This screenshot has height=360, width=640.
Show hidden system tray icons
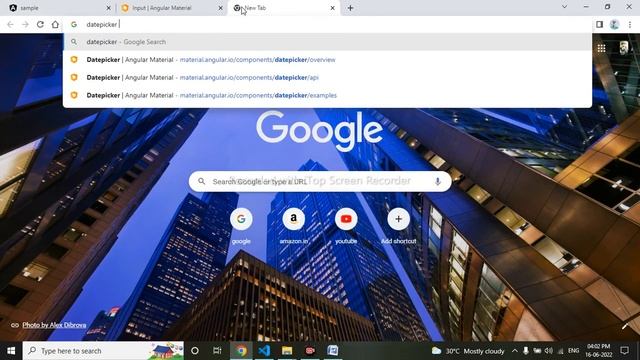[515, 351]
